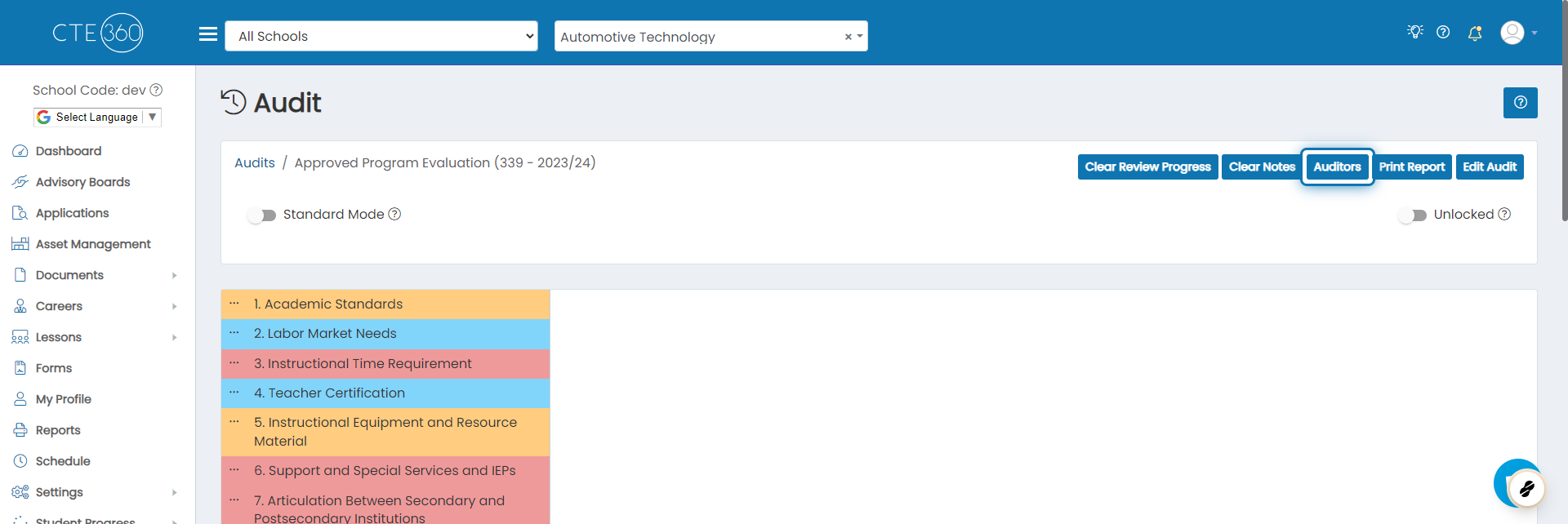Image resolution: width=1568 pixels, height=524 pixels.
Task: Click the Auditors button
Action: pyautogui.click(x=1337, y=167)
